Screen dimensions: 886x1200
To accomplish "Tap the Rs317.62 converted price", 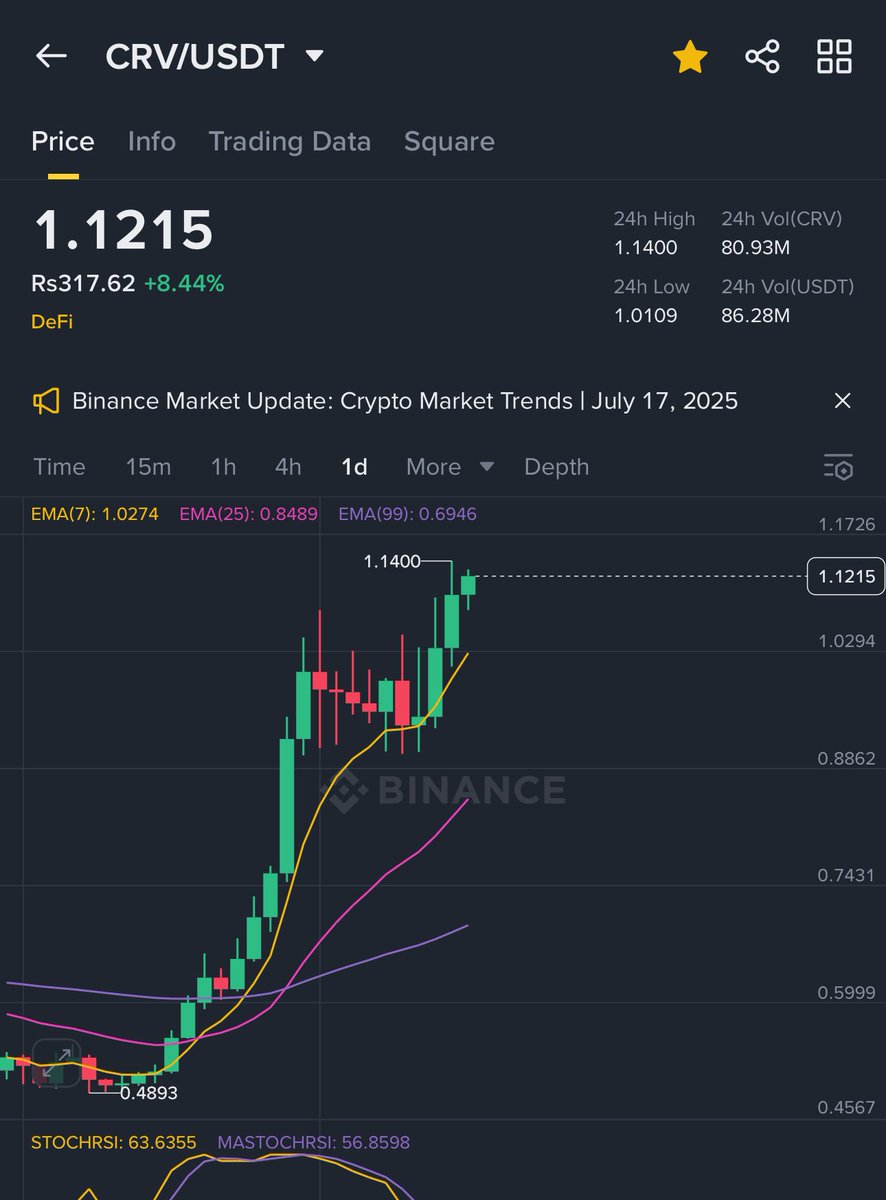I will coord(83,284).
